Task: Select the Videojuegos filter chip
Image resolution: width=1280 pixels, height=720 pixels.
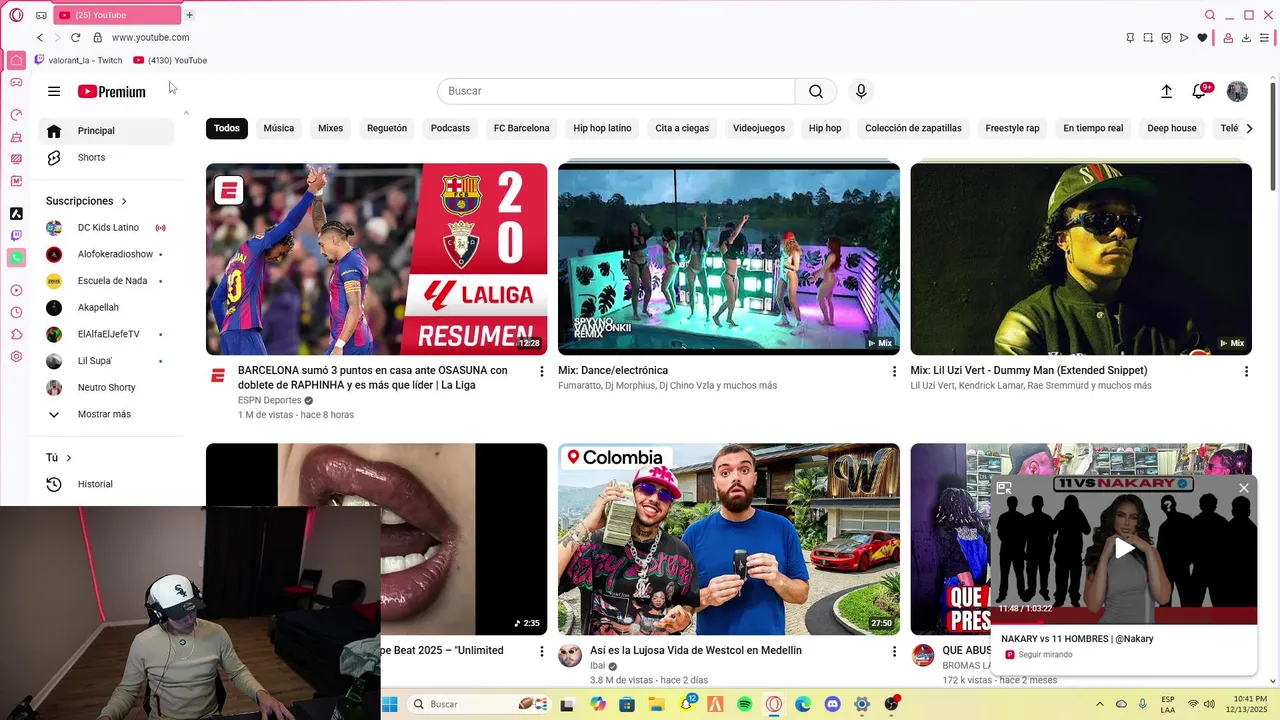Action: click(x=759, y=128)
